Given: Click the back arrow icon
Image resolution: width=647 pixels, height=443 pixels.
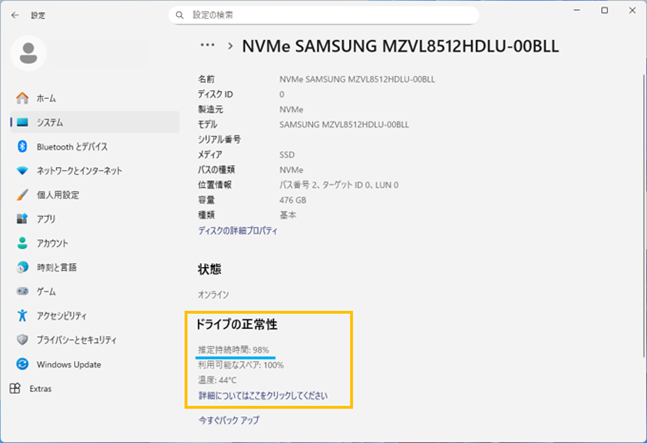Looking at the screenshot, I should click(x=15, y=15).
